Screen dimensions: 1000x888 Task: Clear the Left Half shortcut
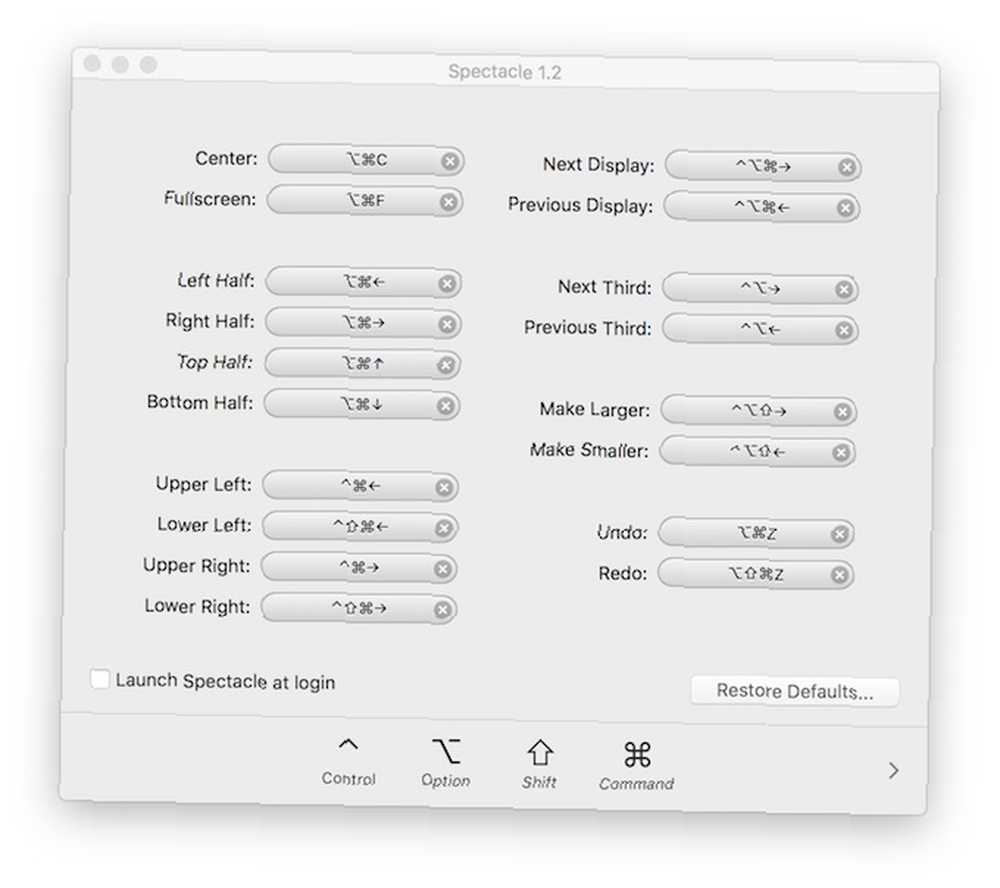coord(447,283)
